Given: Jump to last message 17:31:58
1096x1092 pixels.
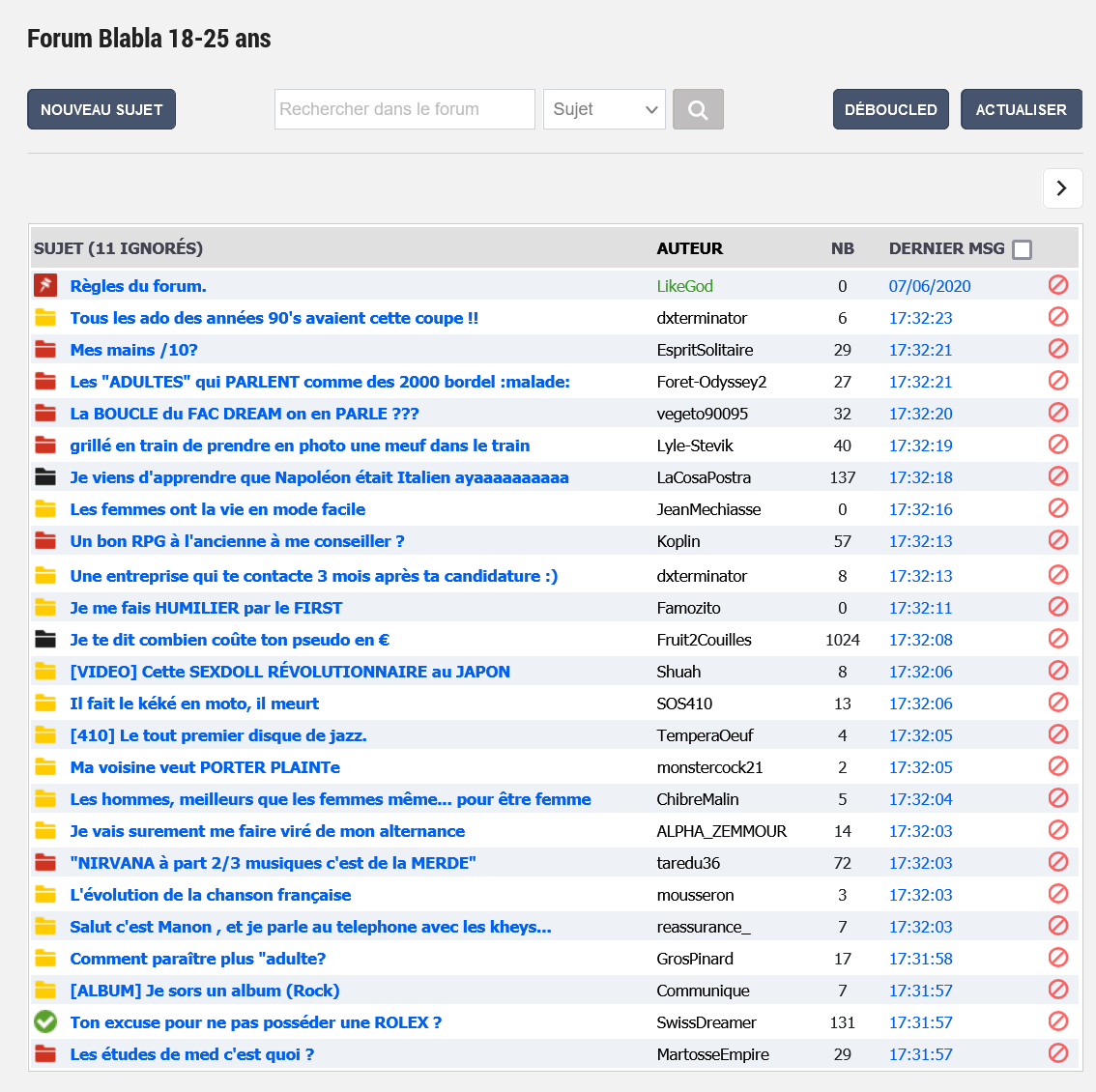Looking at the screenshot, I should (x=920, y=959).
